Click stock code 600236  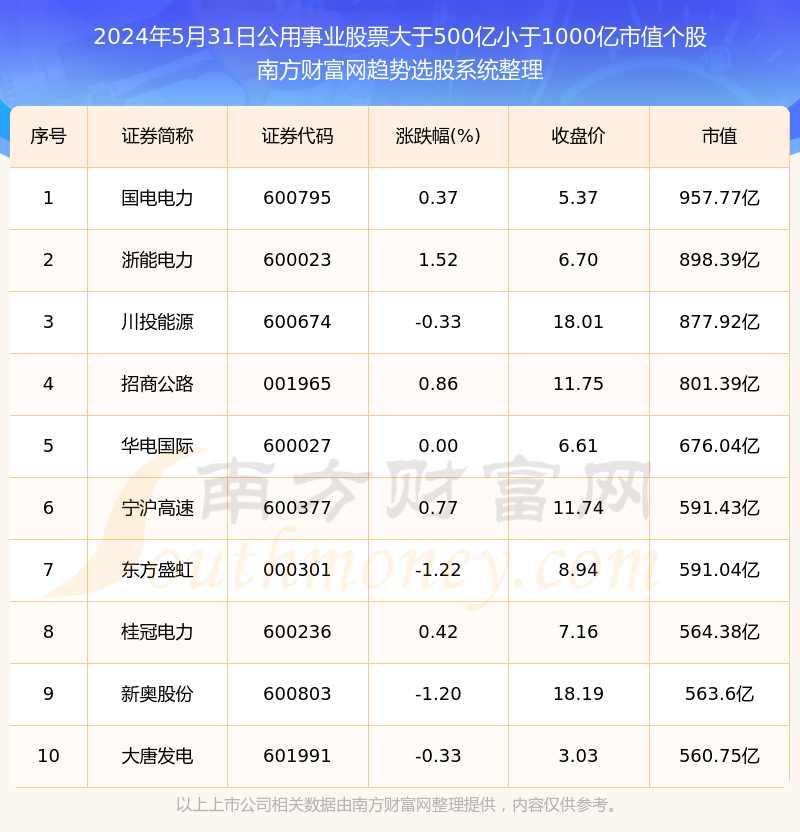[x=297, y=632]
